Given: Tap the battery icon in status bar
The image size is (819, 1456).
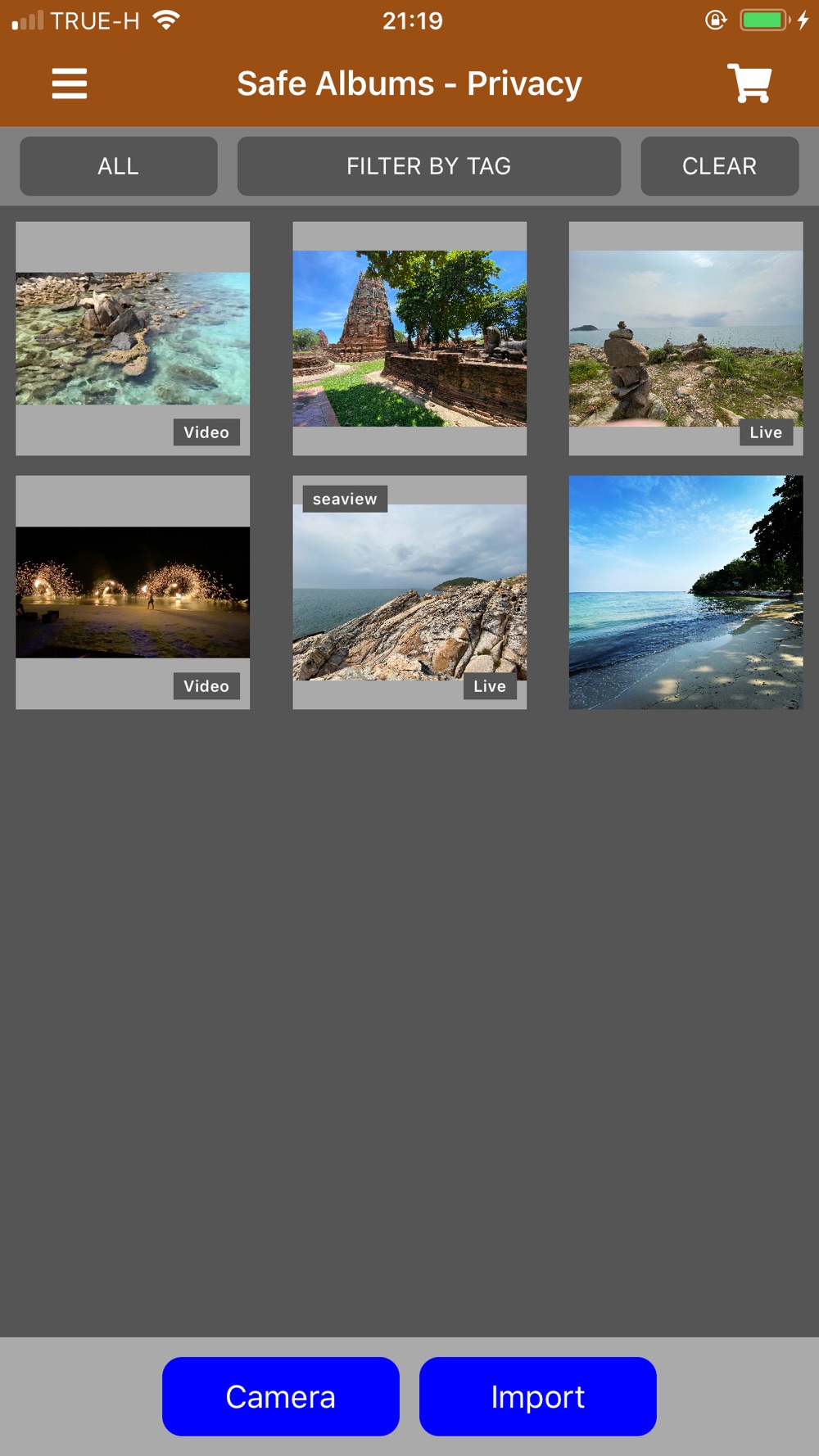Looking at the screenshot, I should tap(765, 20).
